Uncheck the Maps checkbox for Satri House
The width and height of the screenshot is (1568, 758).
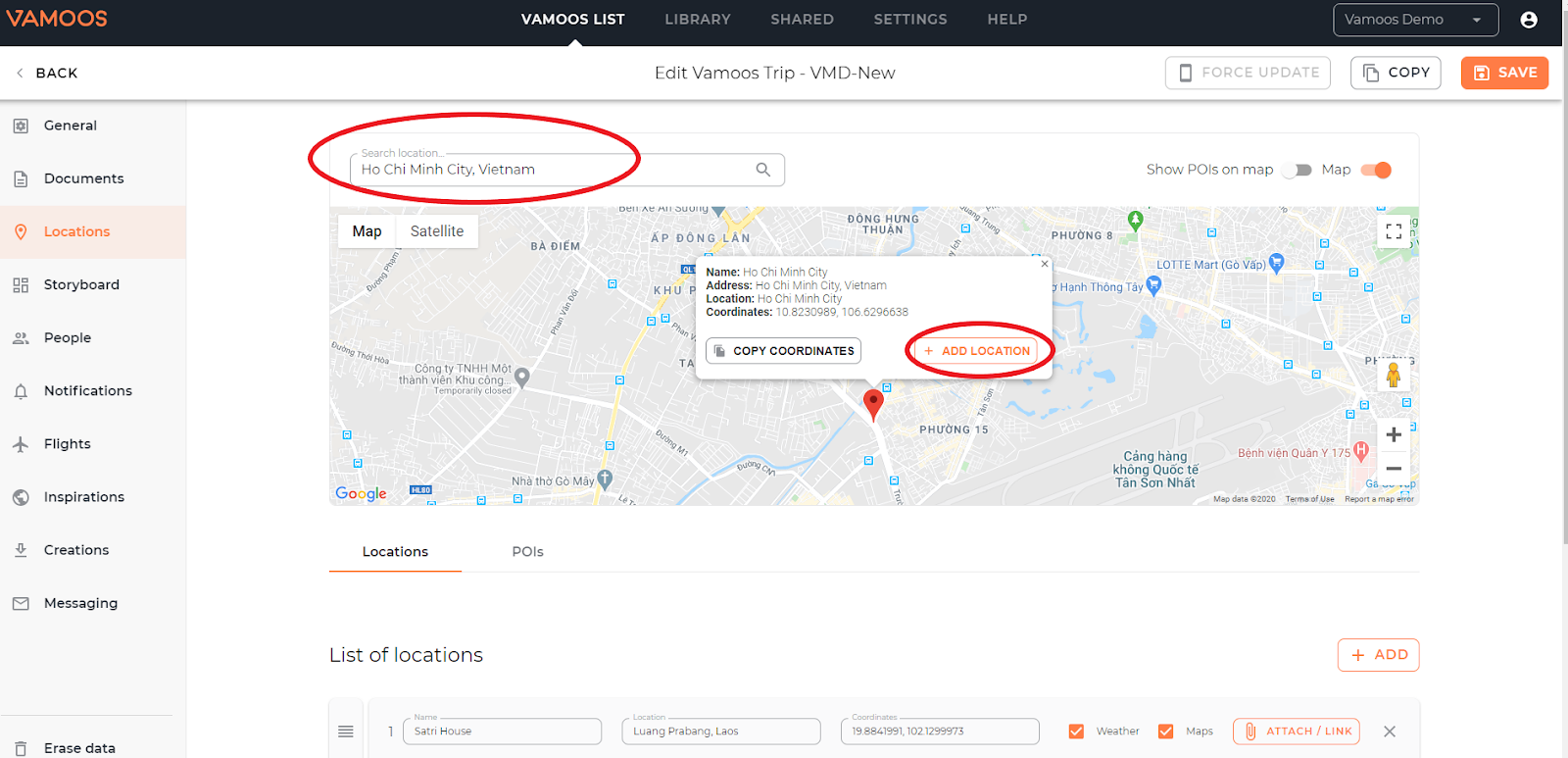click(1165, 732)
